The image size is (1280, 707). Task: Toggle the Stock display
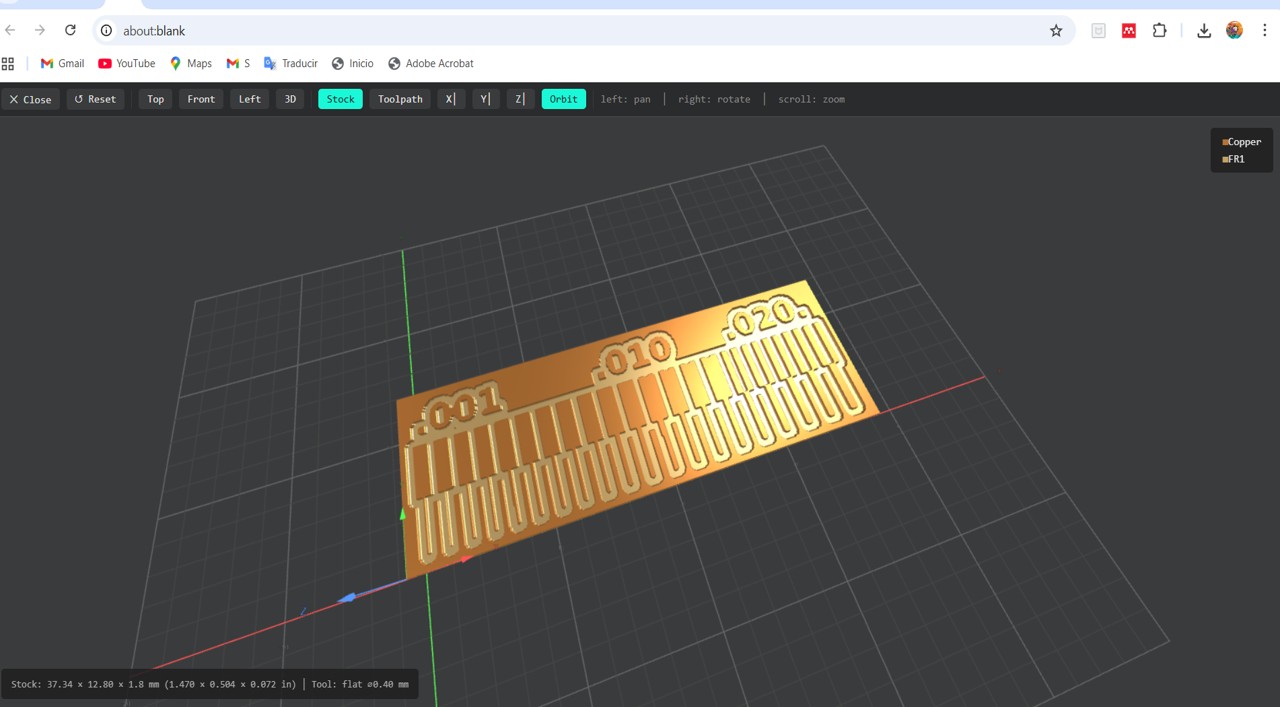340,99
